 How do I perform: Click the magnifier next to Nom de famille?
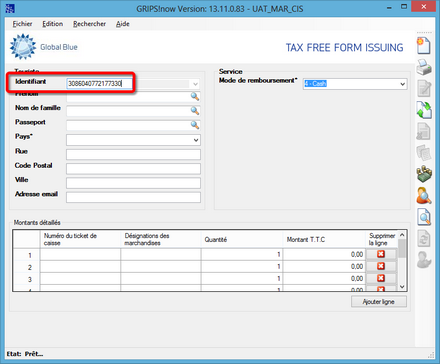point(195,111)
